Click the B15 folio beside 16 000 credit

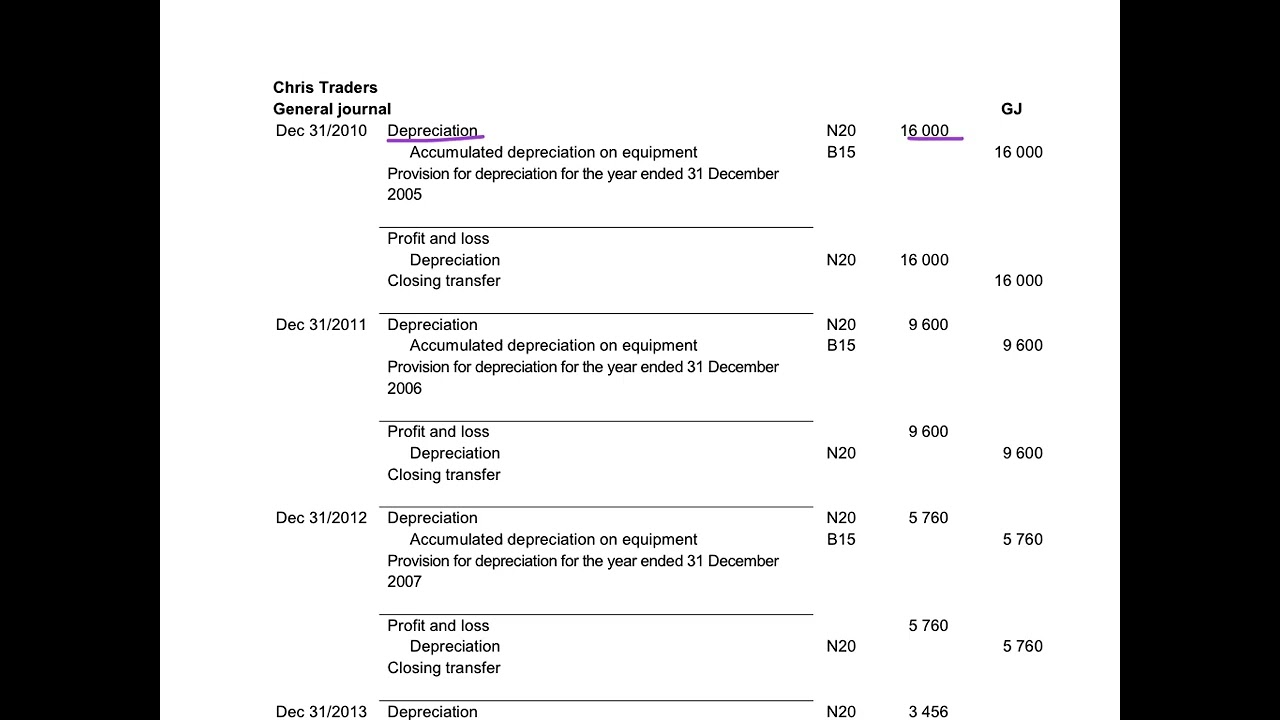[841, 153]
